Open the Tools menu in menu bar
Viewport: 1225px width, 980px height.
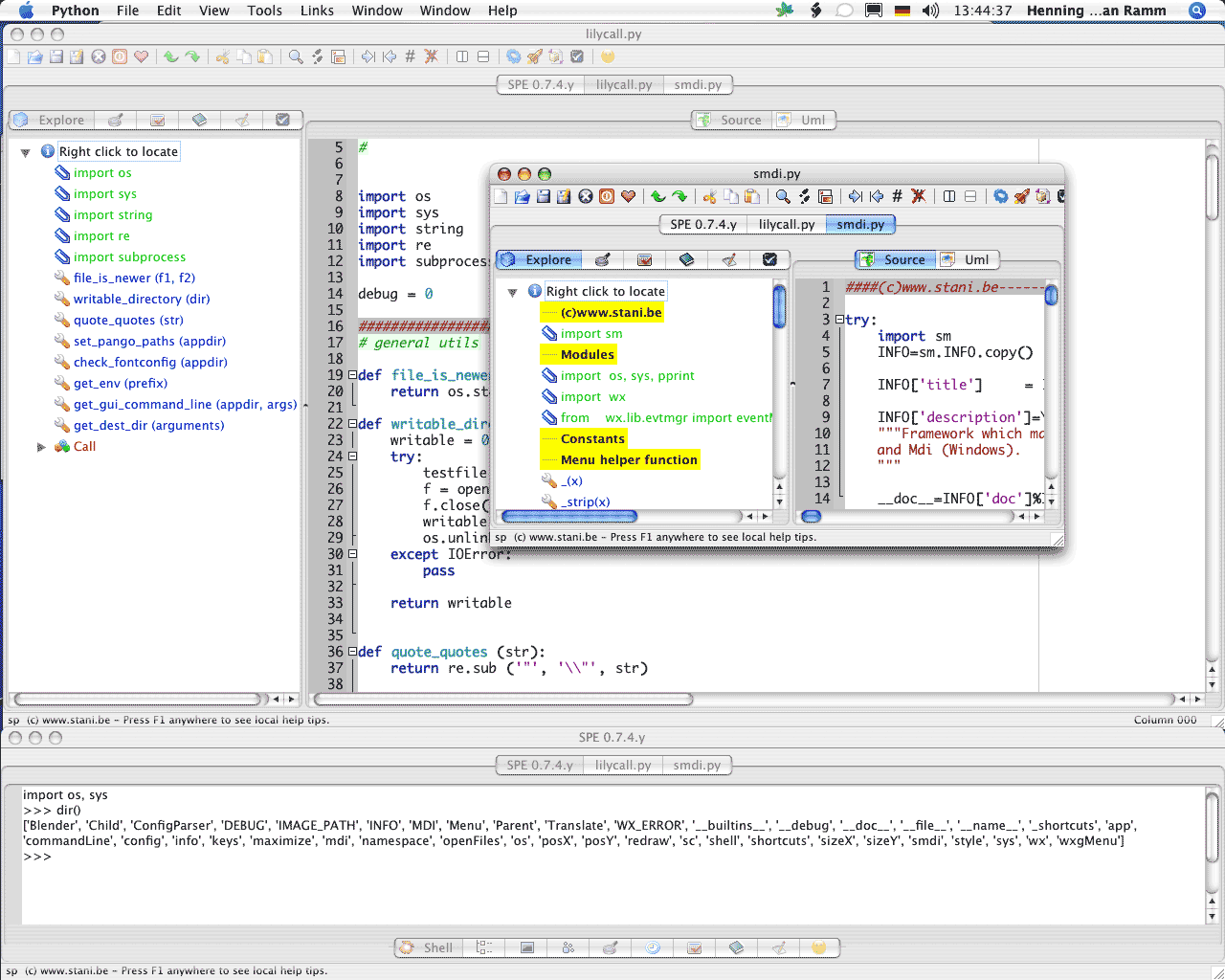point(264,11)
